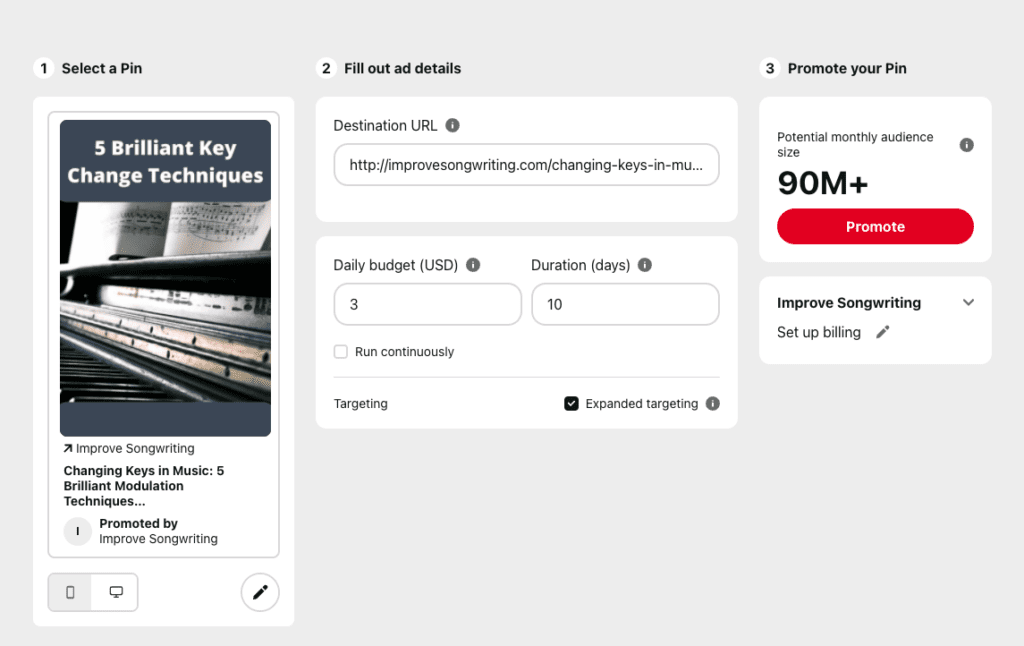Viewport: 1024px width, 646px height.
Task: Switch to desktop preview
Action: (x=116, y=592)
